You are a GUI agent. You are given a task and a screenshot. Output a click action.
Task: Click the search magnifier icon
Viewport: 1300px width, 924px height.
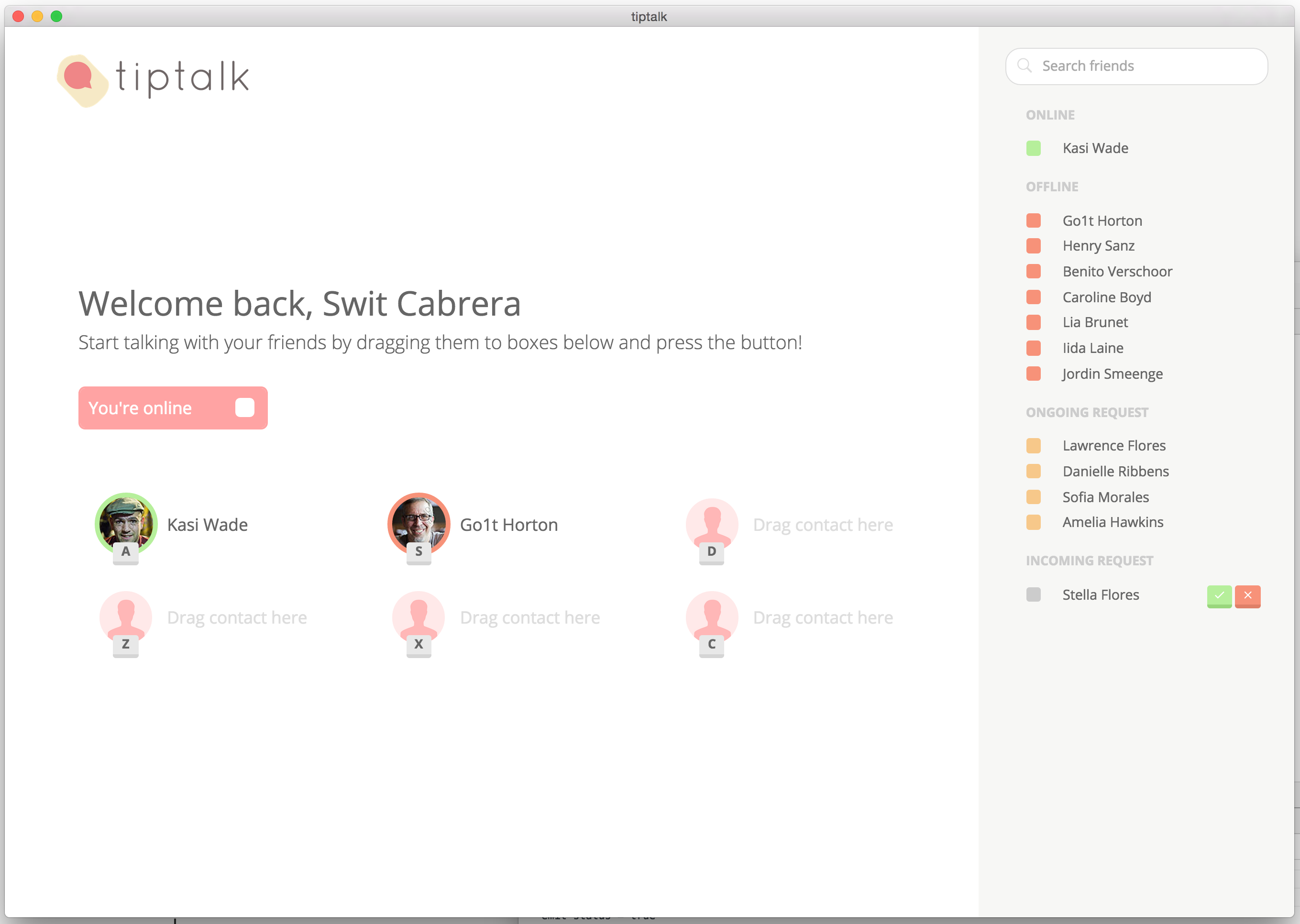[1024, 66]
